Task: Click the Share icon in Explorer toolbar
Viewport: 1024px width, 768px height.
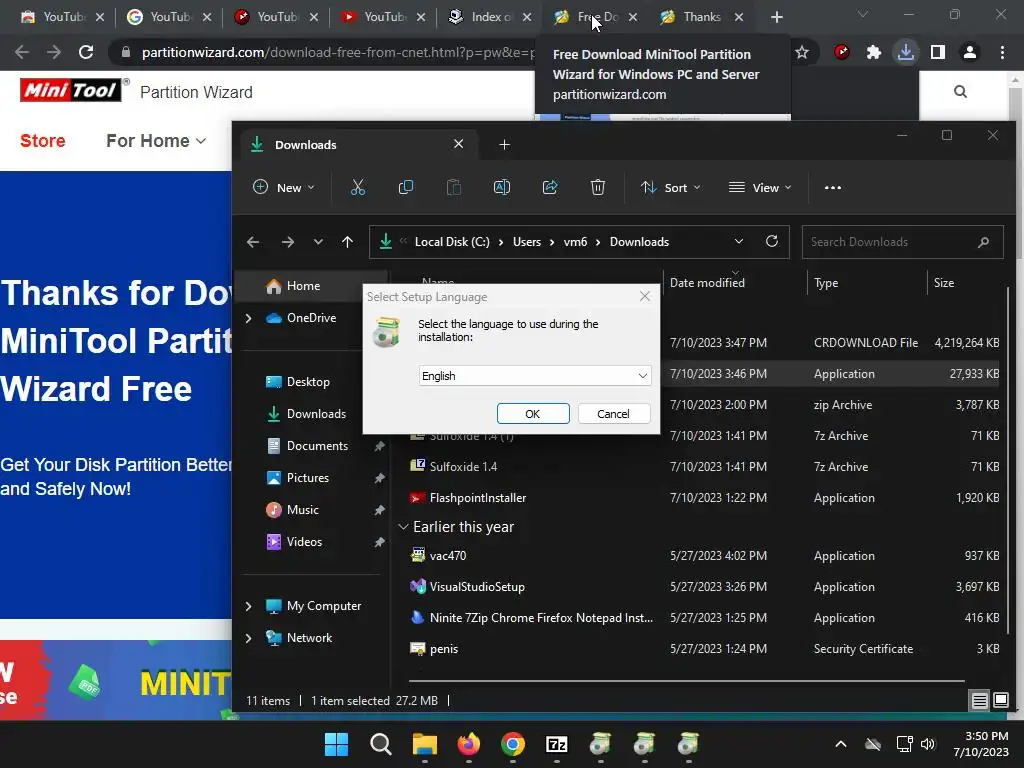Action: point(550,187)
